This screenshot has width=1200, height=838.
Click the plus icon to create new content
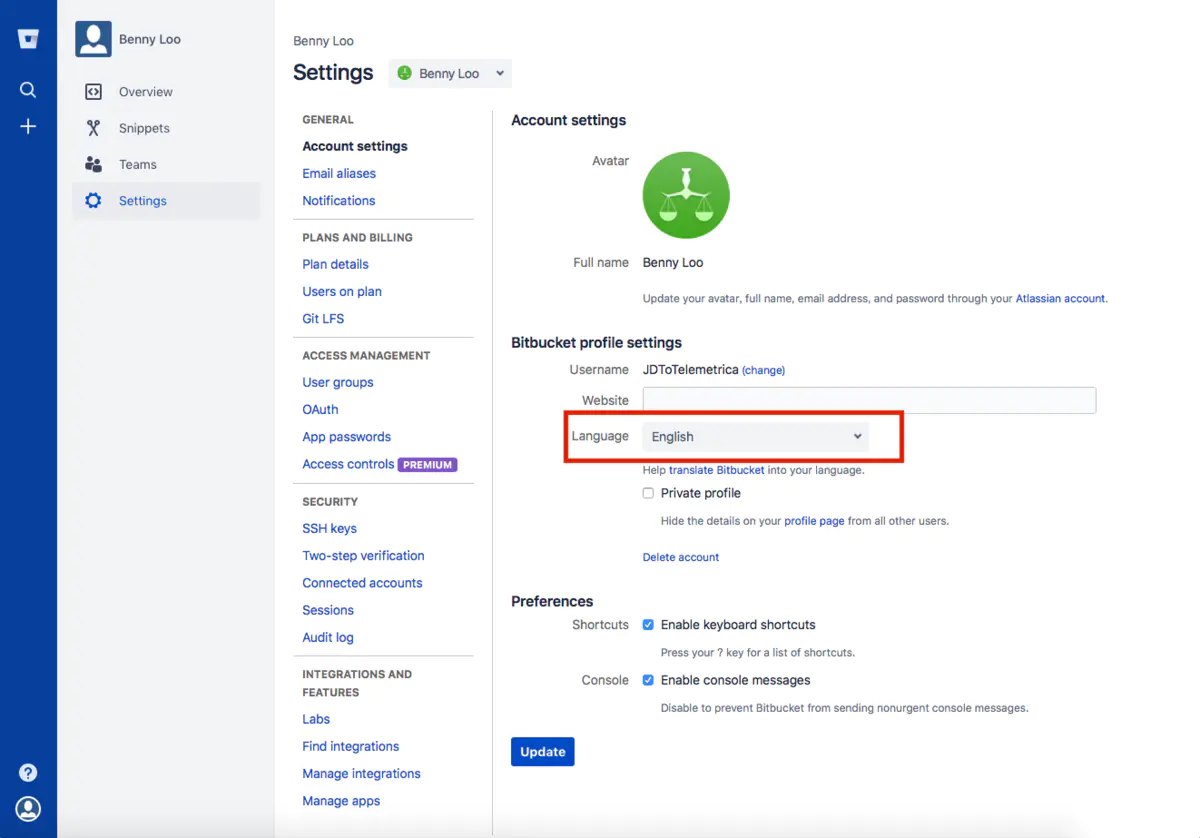coord(28,126)
